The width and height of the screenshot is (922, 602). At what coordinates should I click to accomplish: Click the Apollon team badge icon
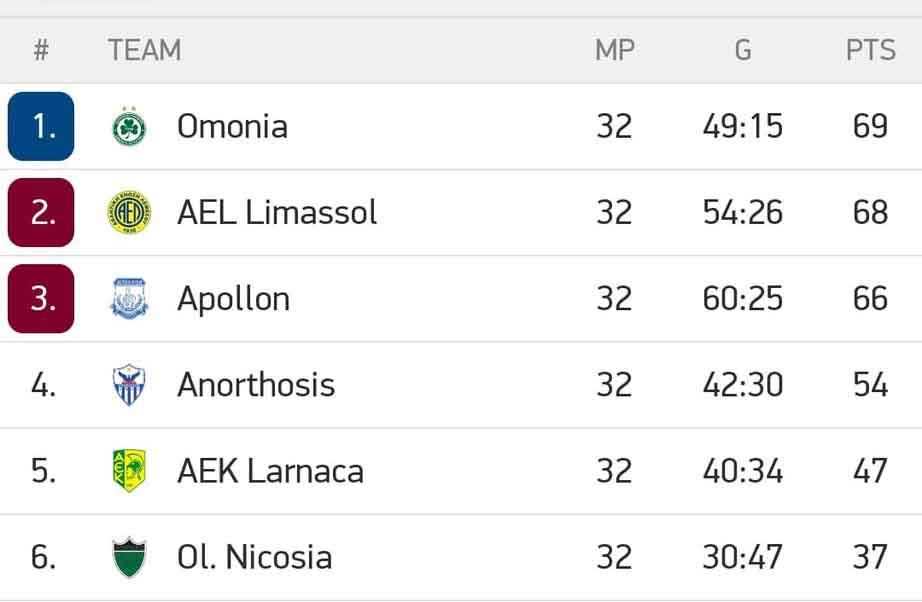[129, 299]
